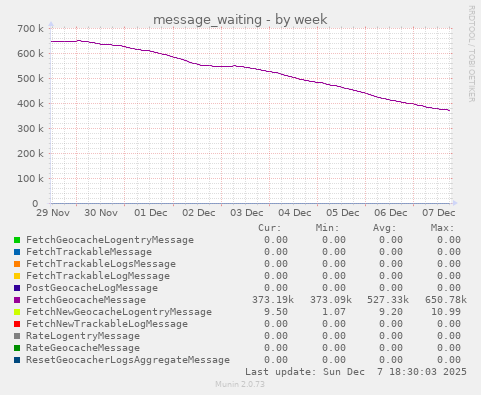
Task: Click the gray RateLogentryMessage legend swatch
Action: click(x=17, y=336)
